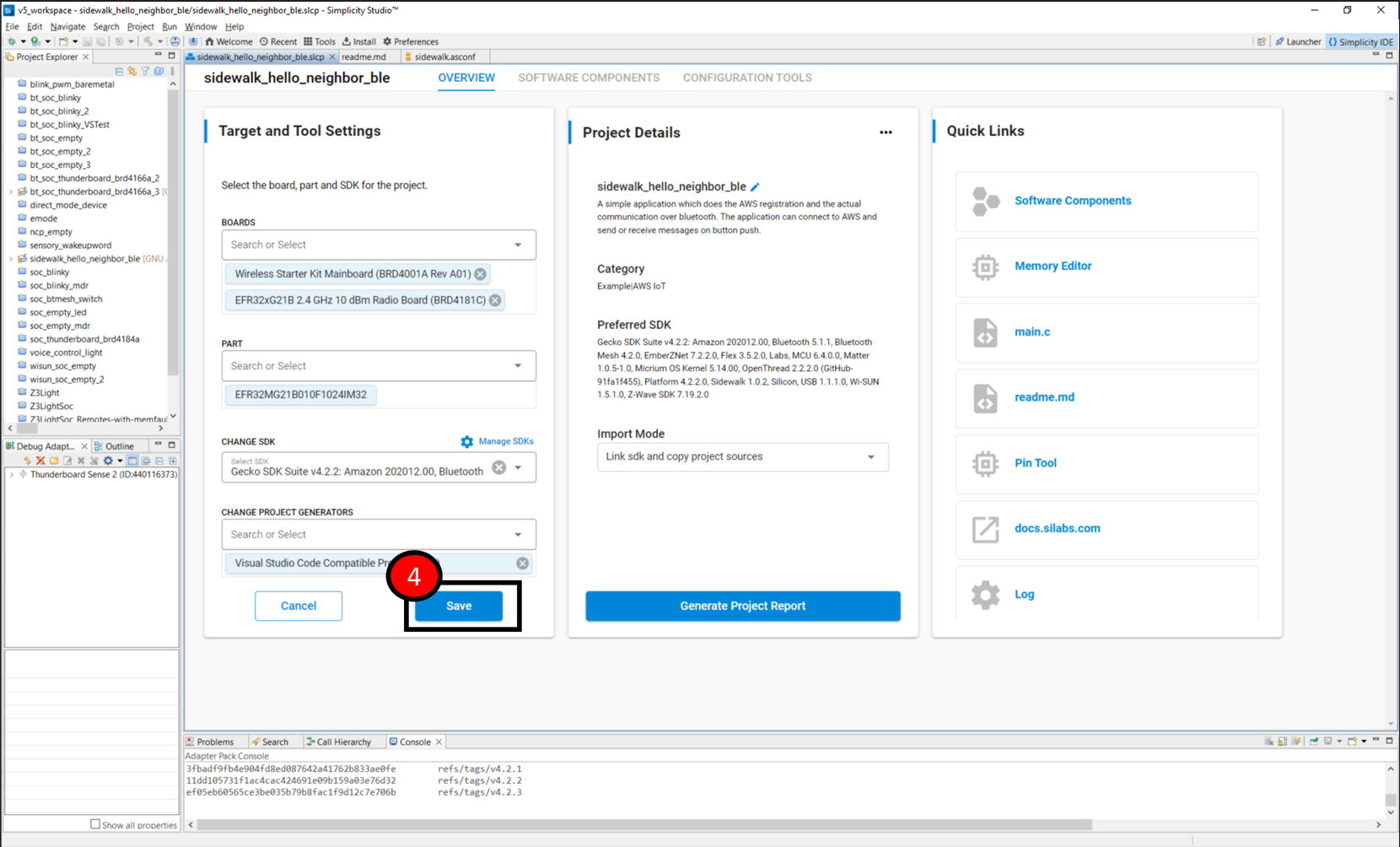The height and width of the screenshot is (847, 1400).
Task: Switch to the Software Components tab
Action: coord(589,78)
